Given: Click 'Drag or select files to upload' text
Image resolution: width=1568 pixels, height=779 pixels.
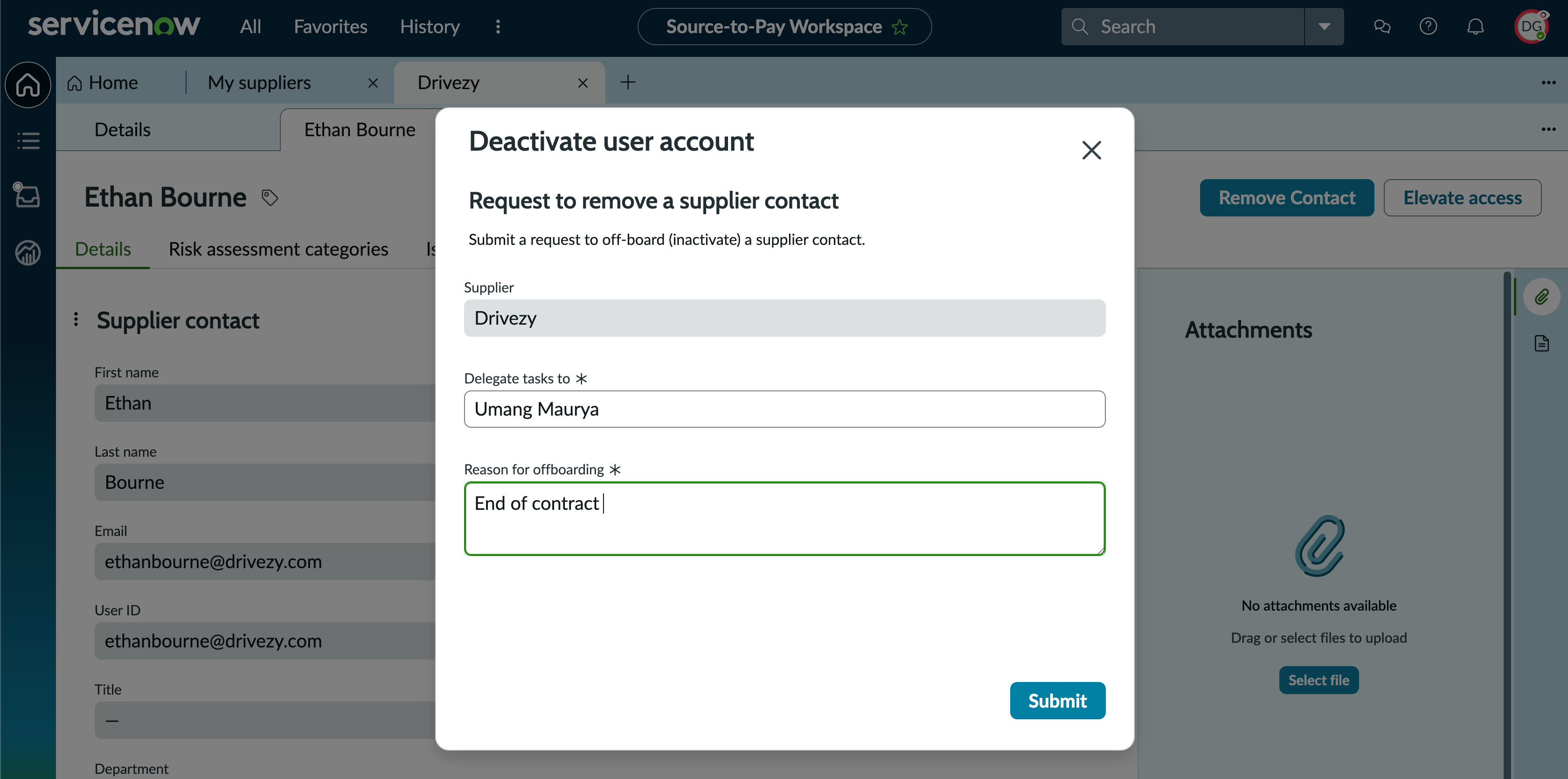Looking at the screenshot, I should [x=1318, y=638].
